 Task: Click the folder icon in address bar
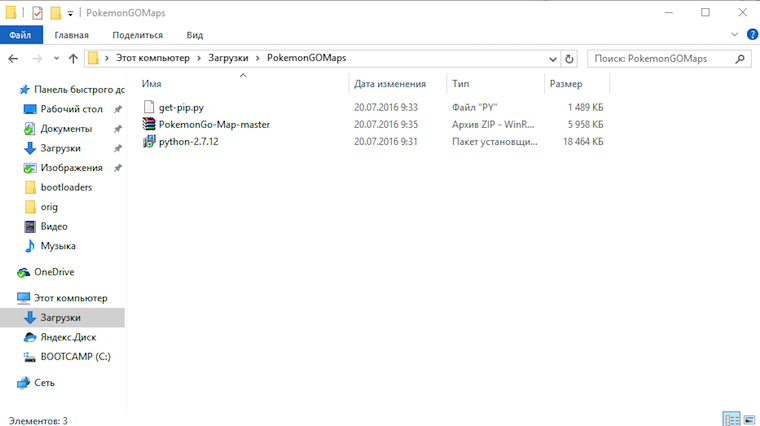[94, 59]
